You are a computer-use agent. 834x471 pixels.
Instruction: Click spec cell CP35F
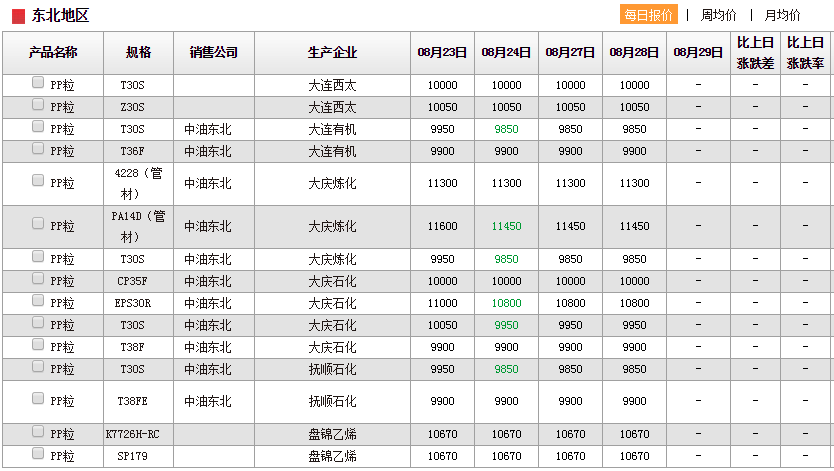coord(132,281)
